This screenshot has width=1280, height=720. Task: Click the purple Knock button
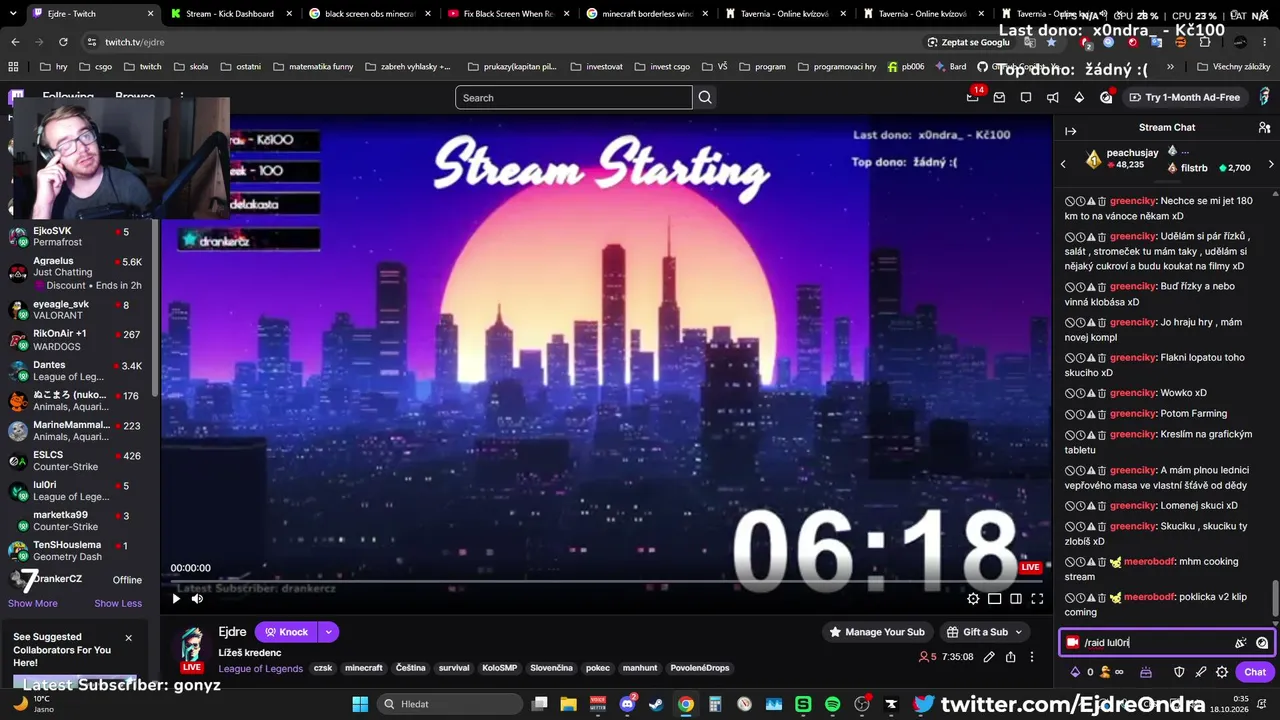click(285, 632)
